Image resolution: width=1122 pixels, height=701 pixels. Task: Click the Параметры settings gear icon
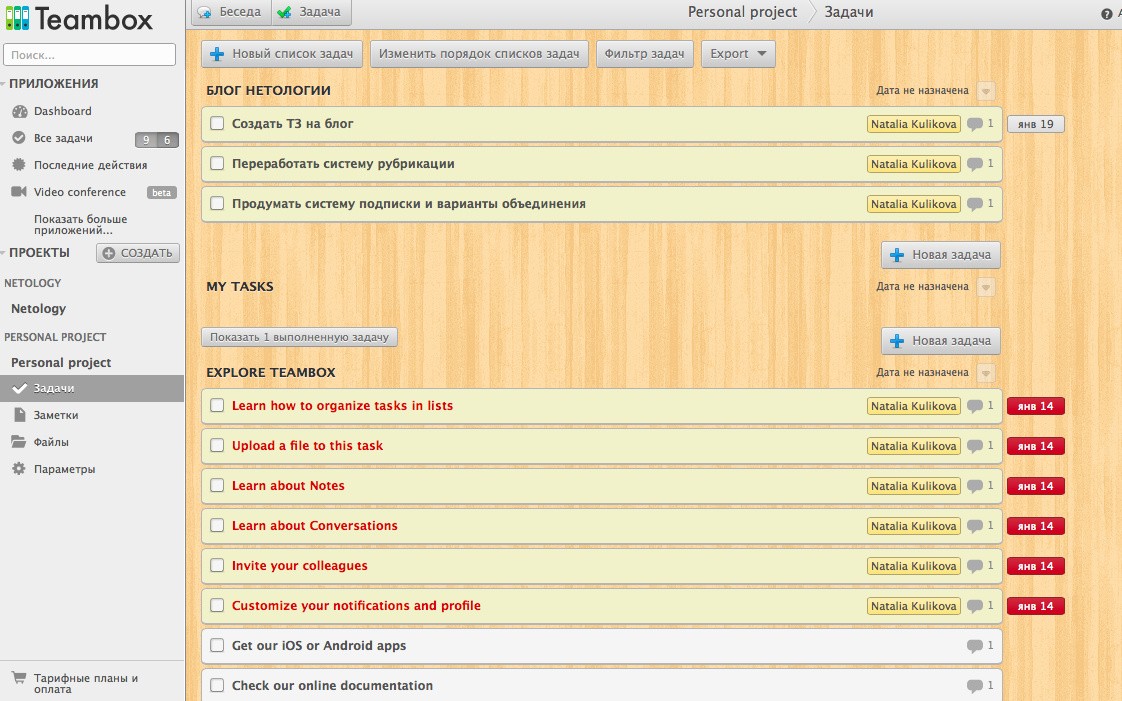pos(19,469)
